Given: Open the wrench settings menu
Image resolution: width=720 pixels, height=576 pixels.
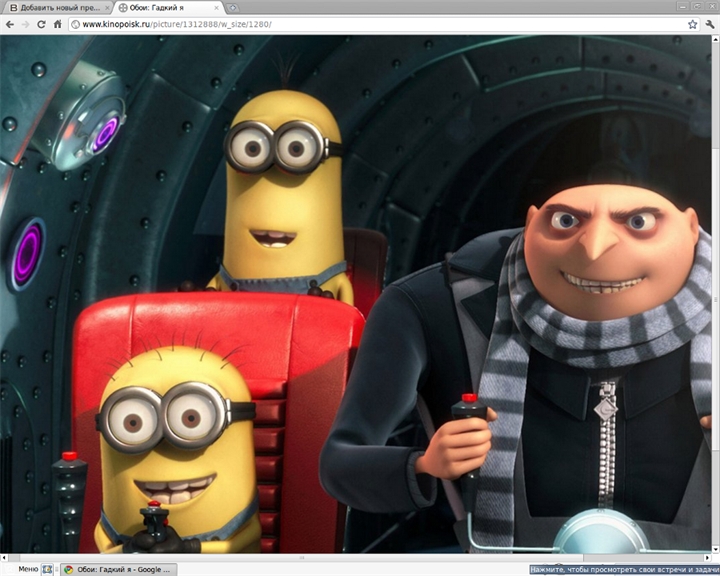Looking at the screenshot, I should coord(710,24).
